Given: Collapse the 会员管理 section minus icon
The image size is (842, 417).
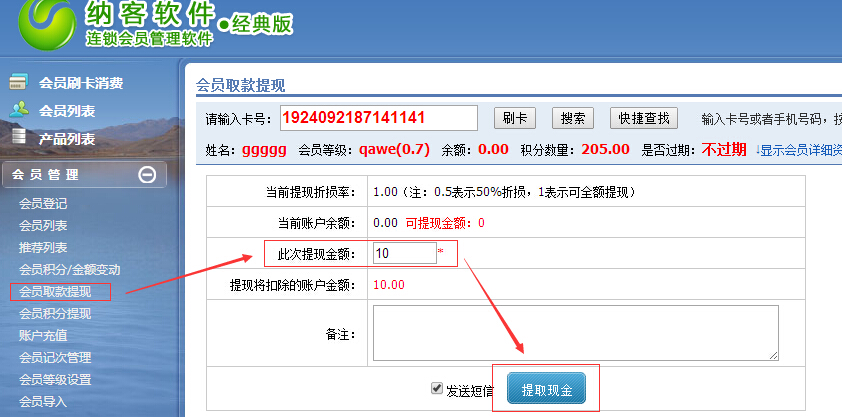Looking at the screenshot, I should coord(147,174).
